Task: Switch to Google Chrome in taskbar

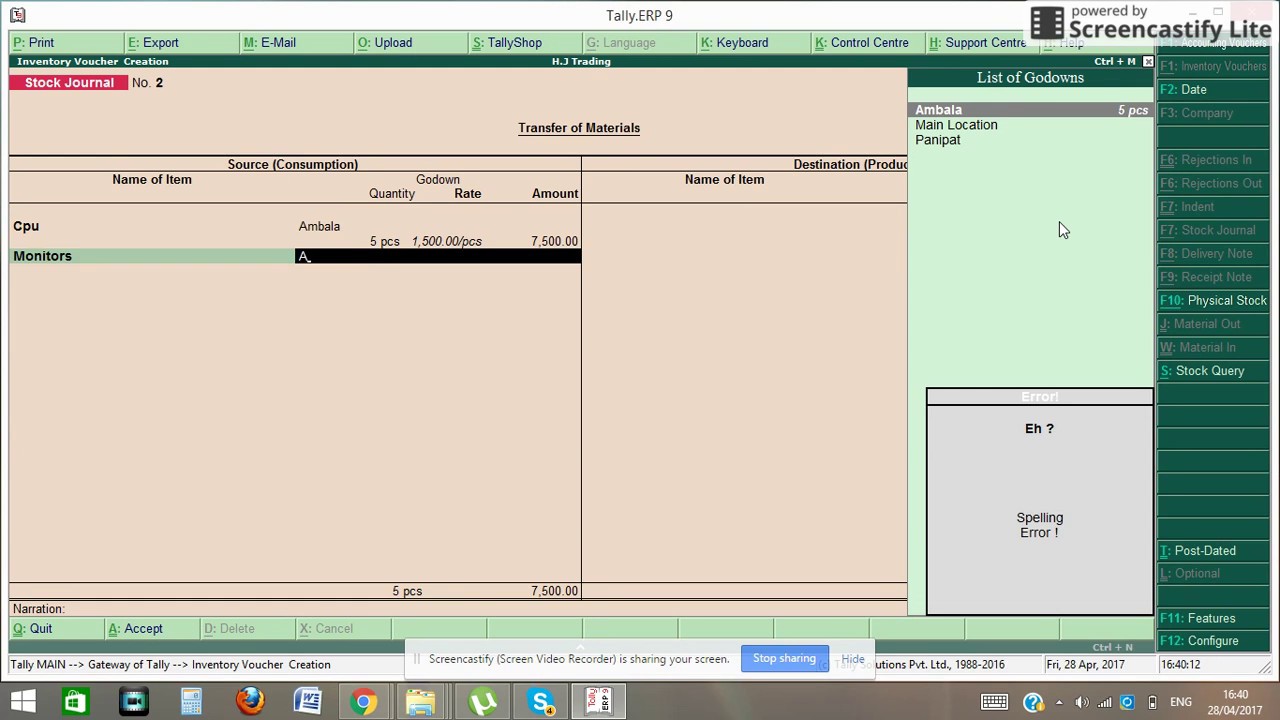Action: pos(364,702)
